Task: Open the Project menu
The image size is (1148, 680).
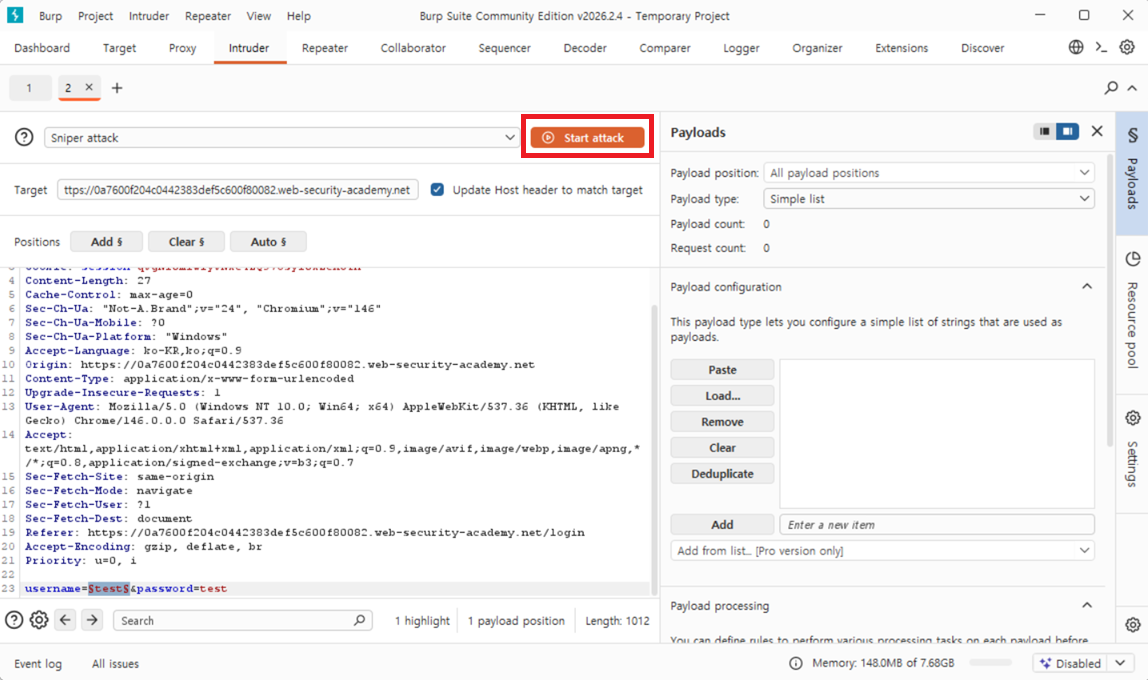Action: pos(95,15)
